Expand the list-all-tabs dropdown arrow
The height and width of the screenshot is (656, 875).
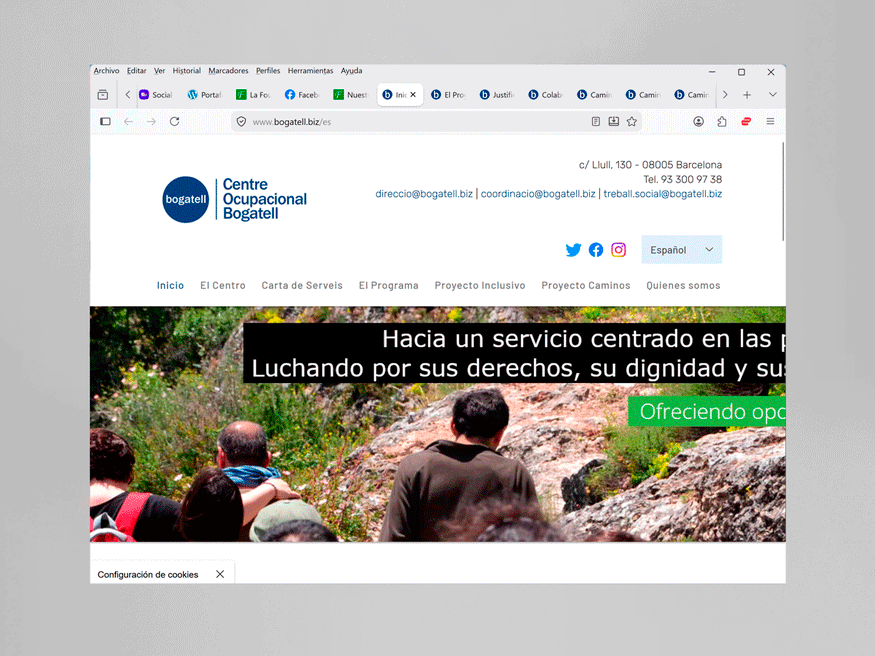pyautogui.click(x=772, y=95)
